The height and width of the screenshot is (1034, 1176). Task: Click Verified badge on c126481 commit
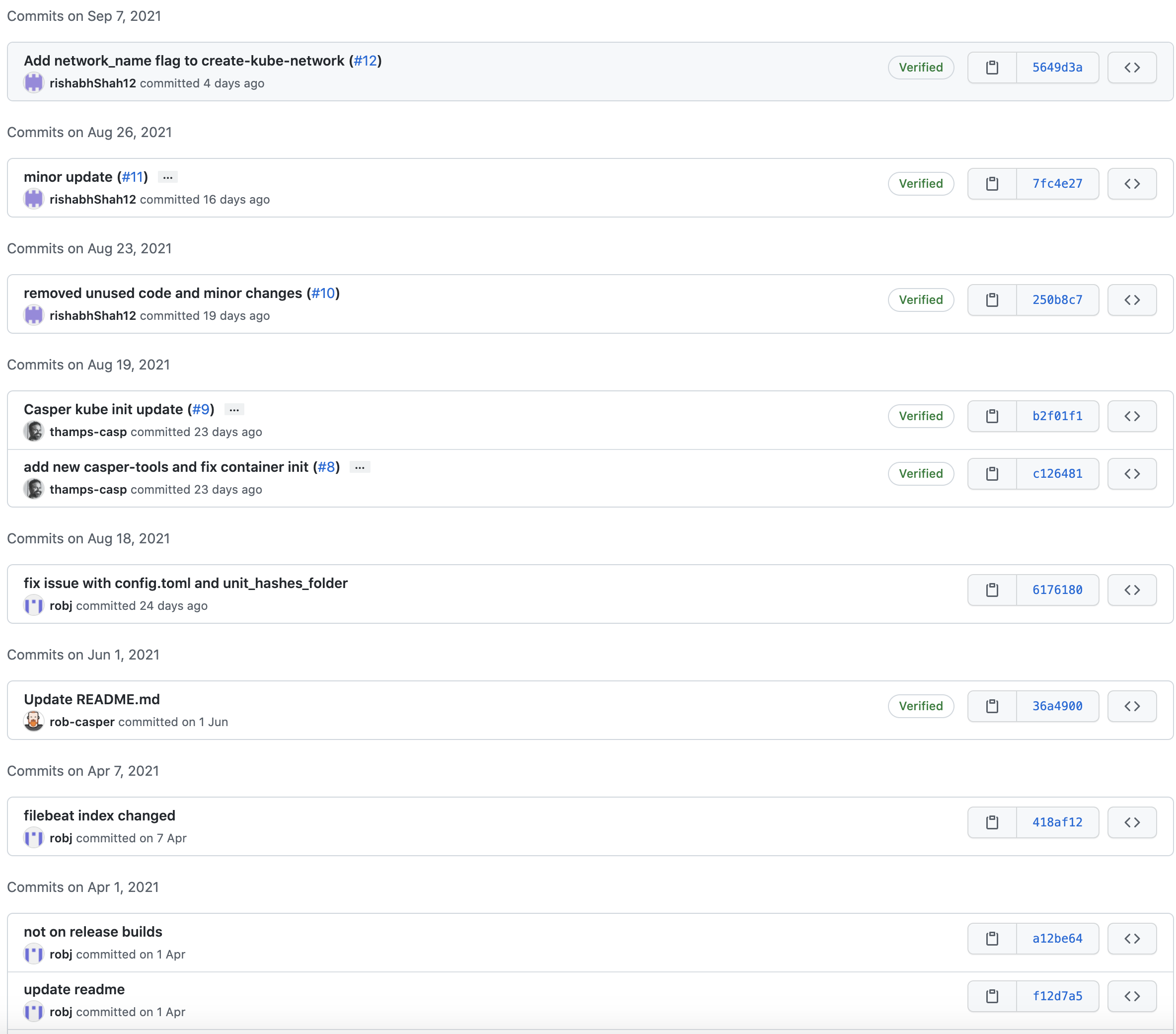tap(921, 474)
